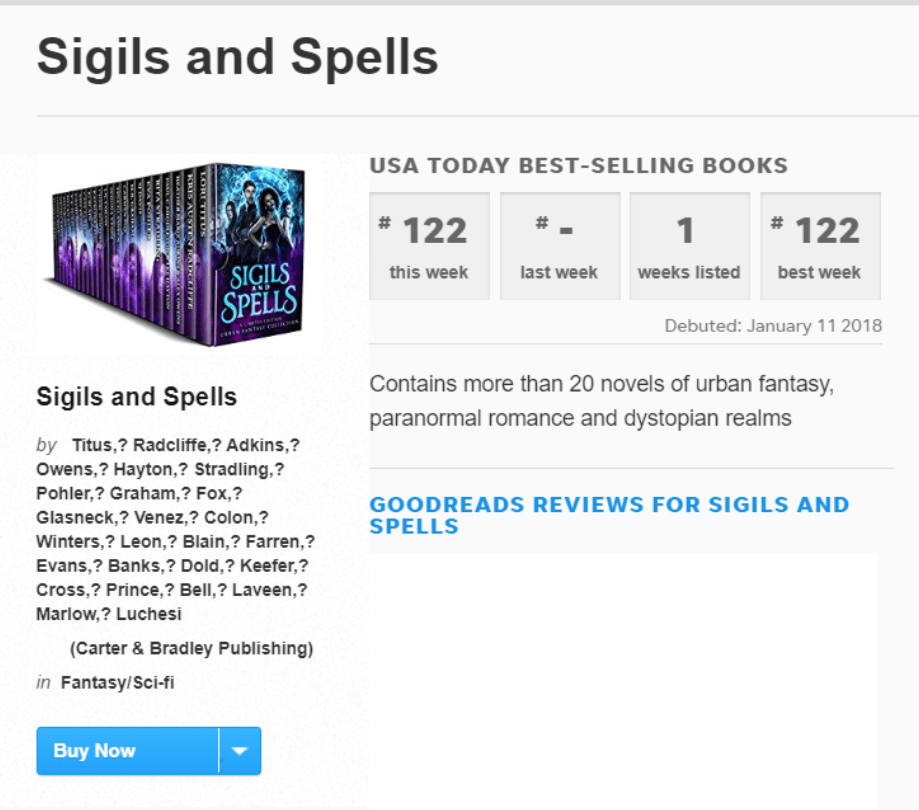This screenshot has width=919, height=810.
Task: Click author name Winters
Action: coord(68,541)
